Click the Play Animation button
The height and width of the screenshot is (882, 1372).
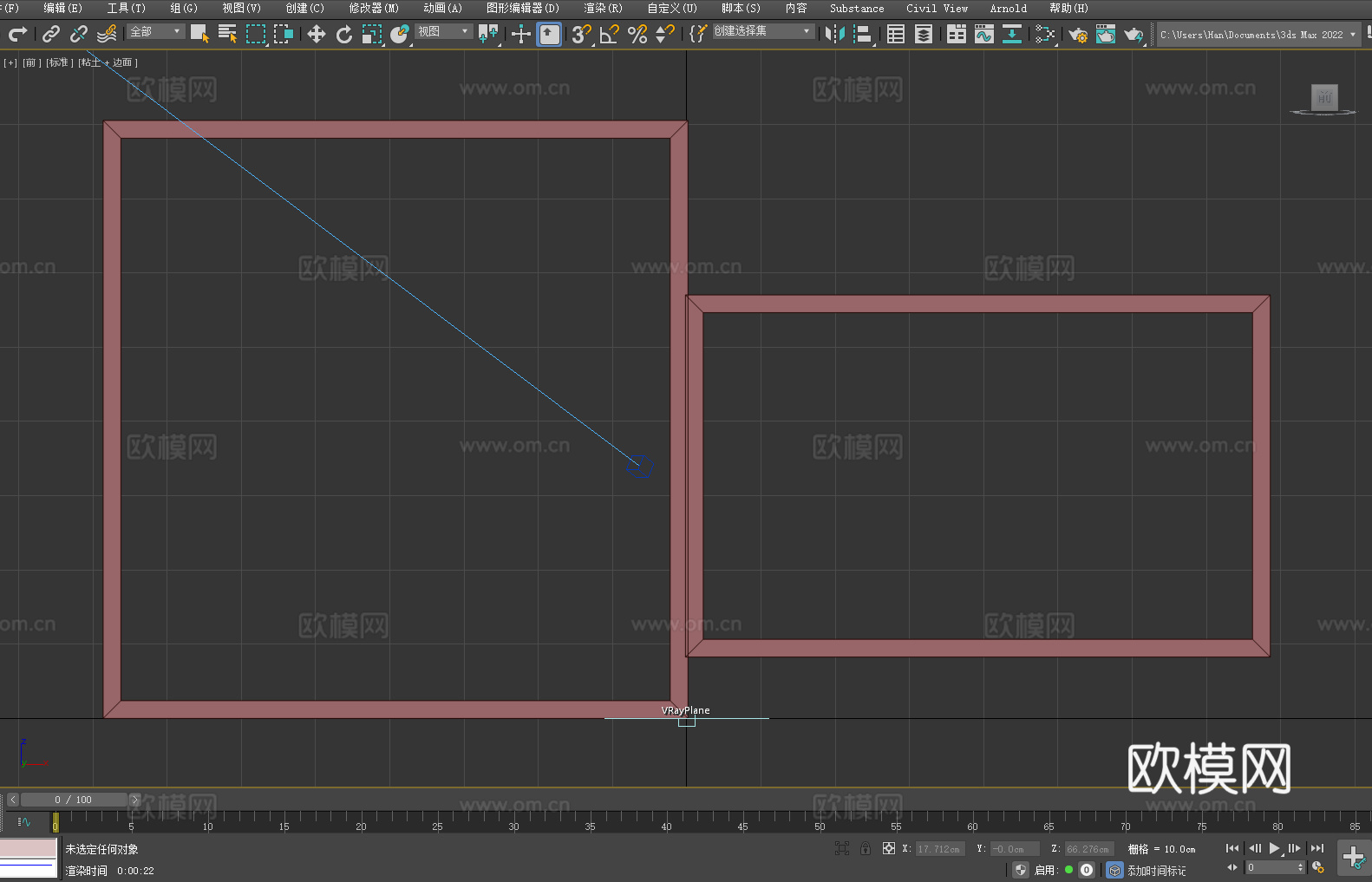[x=1274, y=848]
